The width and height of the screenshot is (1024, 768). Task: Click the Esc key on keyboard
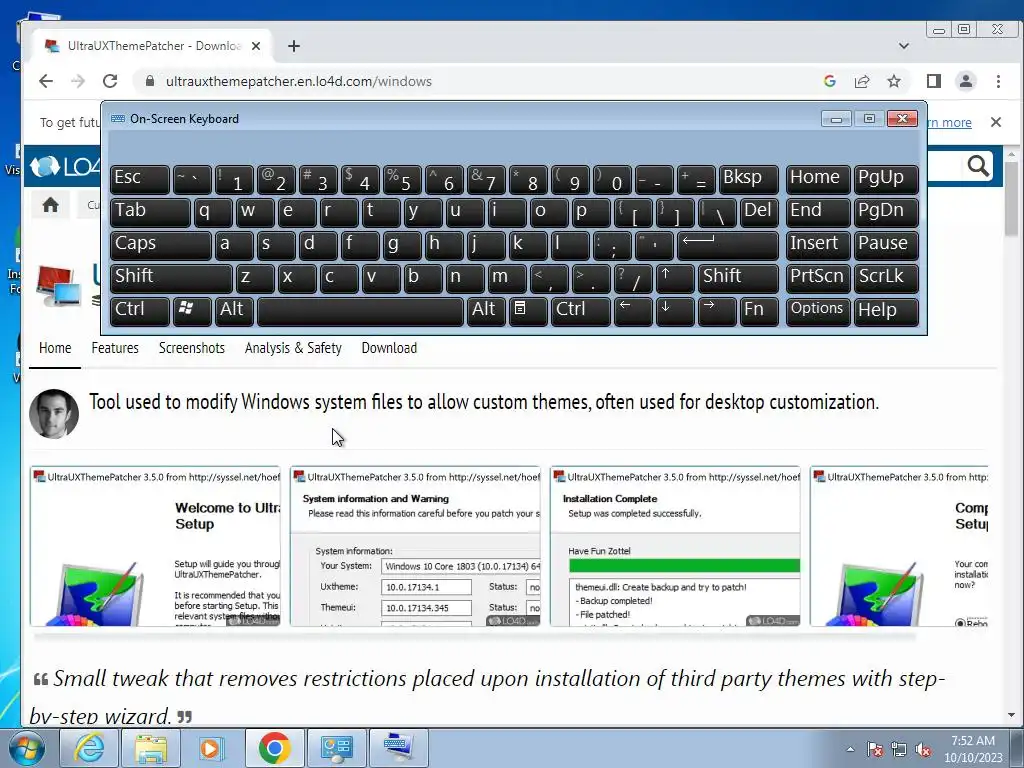pos(140,179)
